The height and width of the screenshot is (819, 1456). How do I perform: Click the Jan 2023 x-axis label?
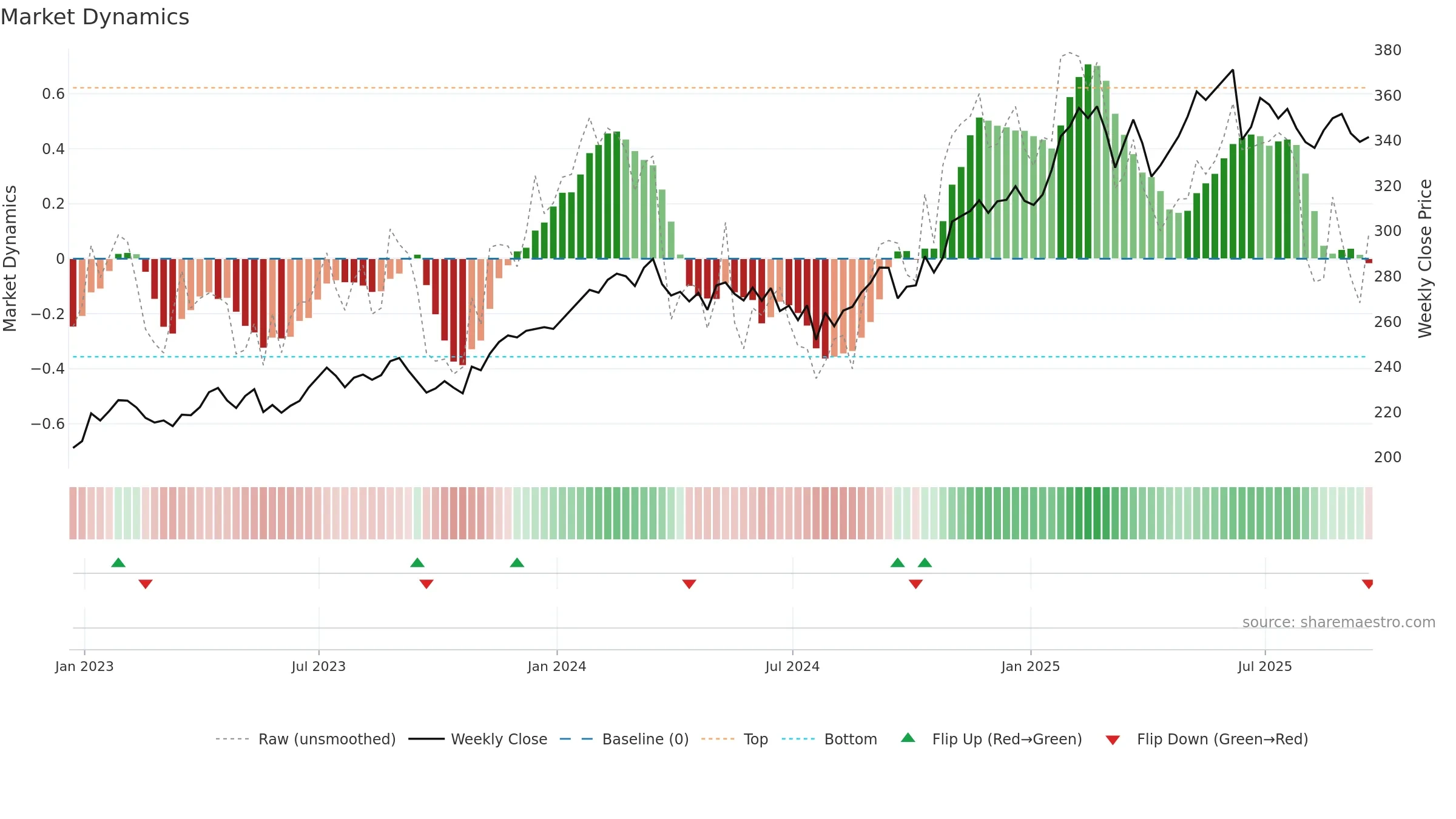84,666
